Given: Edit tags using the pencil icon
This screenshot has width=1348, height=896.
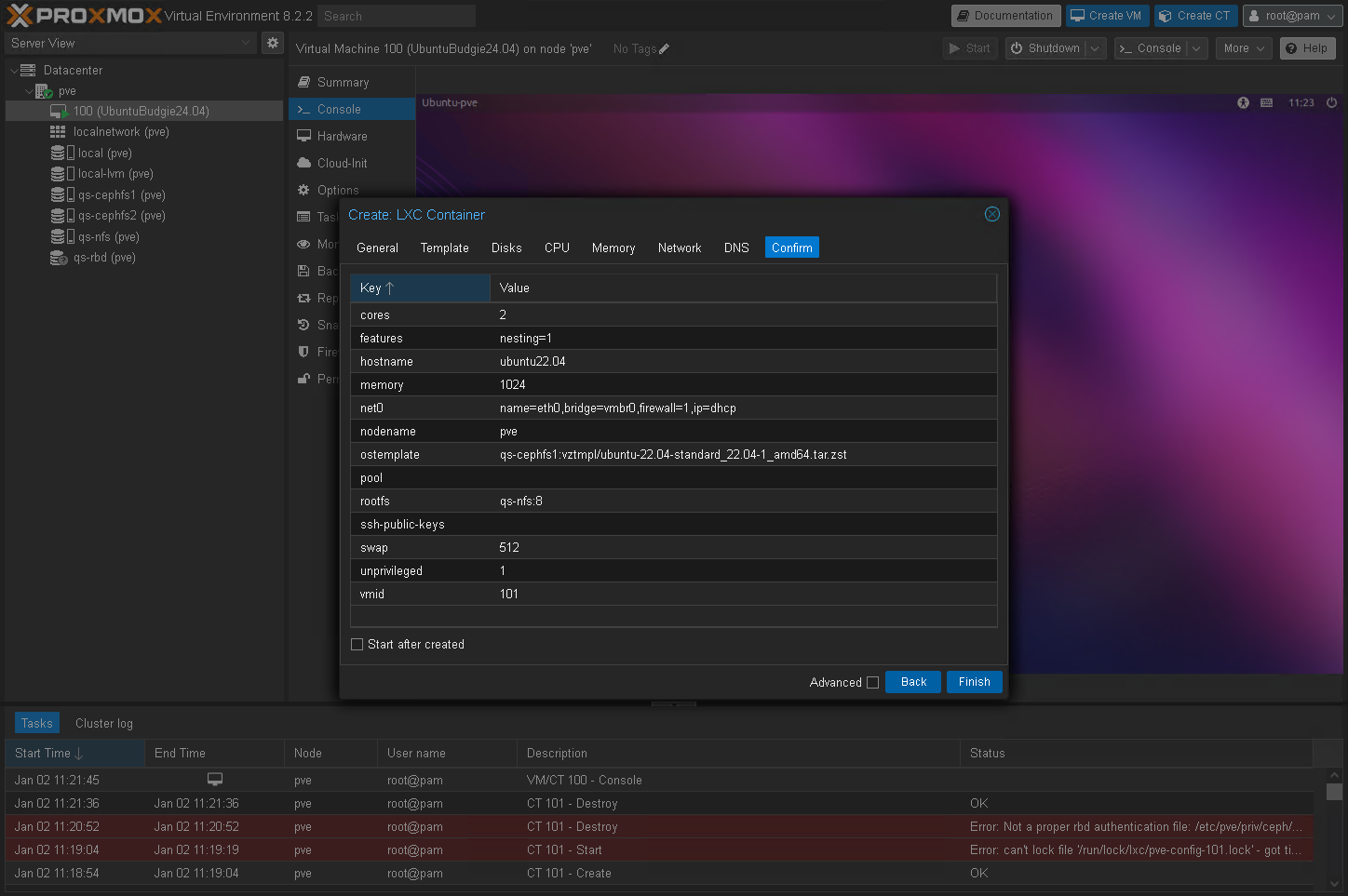Looking at the screenshot, I should (x=664, y=49).
